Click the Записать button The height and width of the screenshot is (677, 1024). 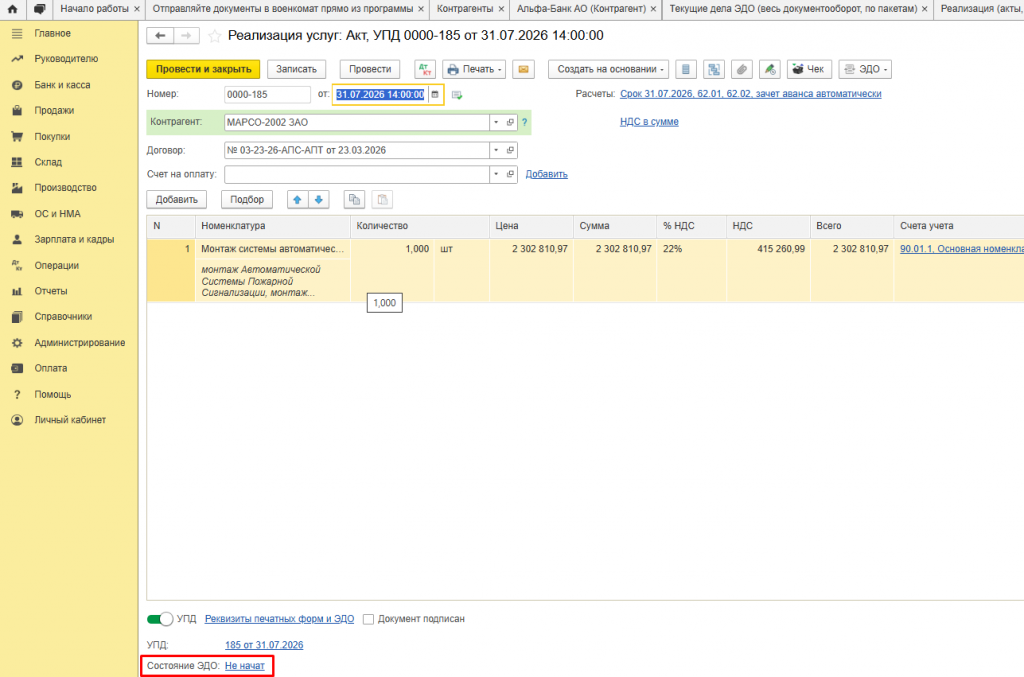(296, 69)
